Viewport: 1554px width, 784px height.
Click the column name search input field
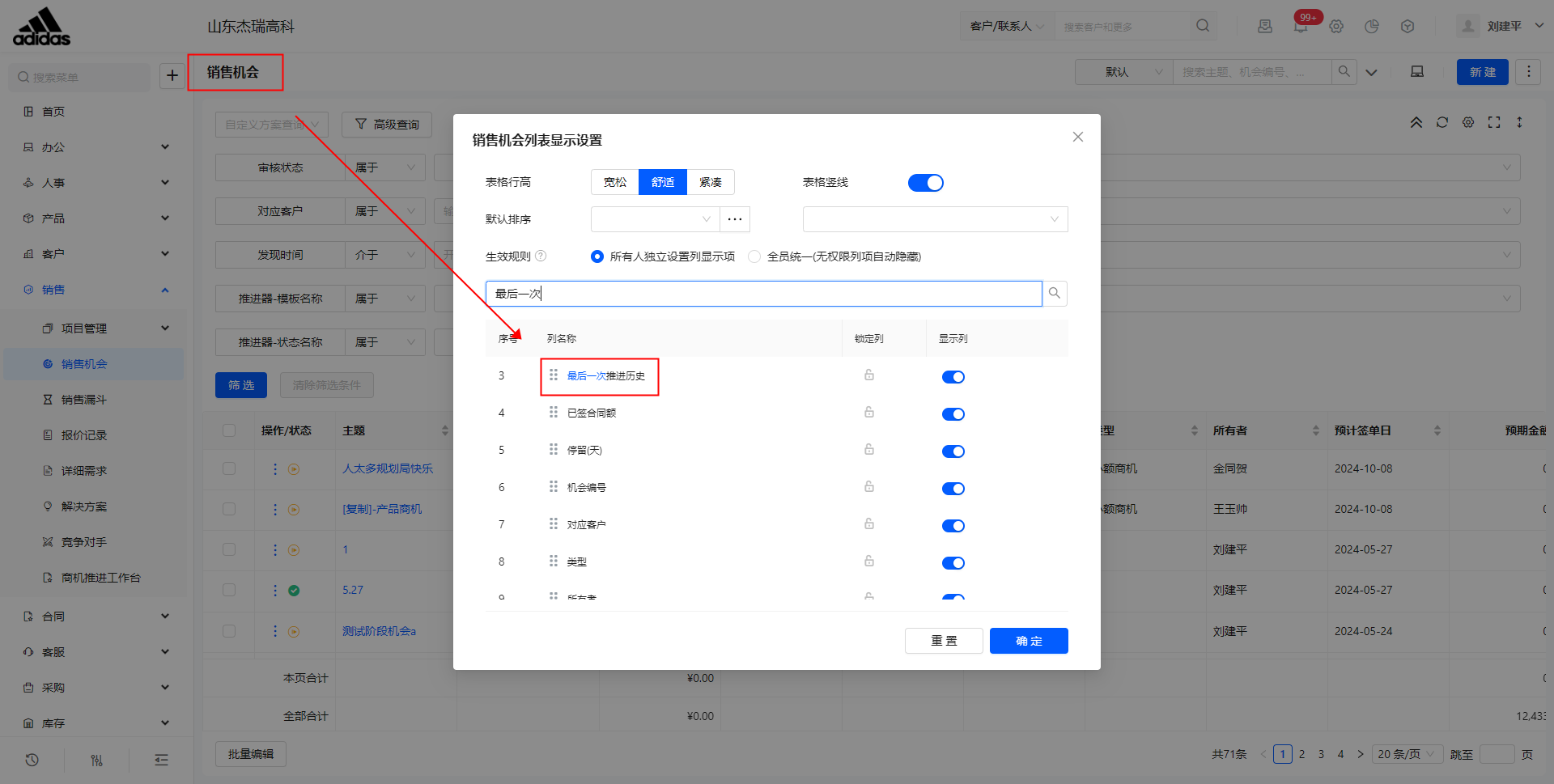763,294
